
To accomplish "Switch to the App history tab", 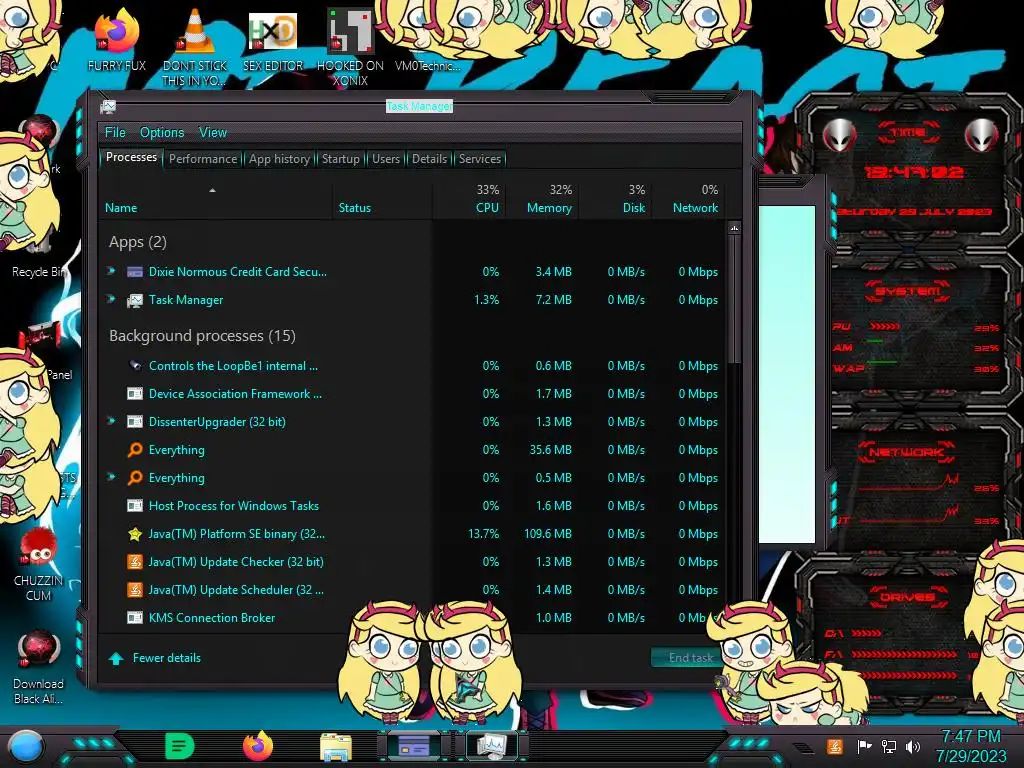I will (x=280, y=159).
